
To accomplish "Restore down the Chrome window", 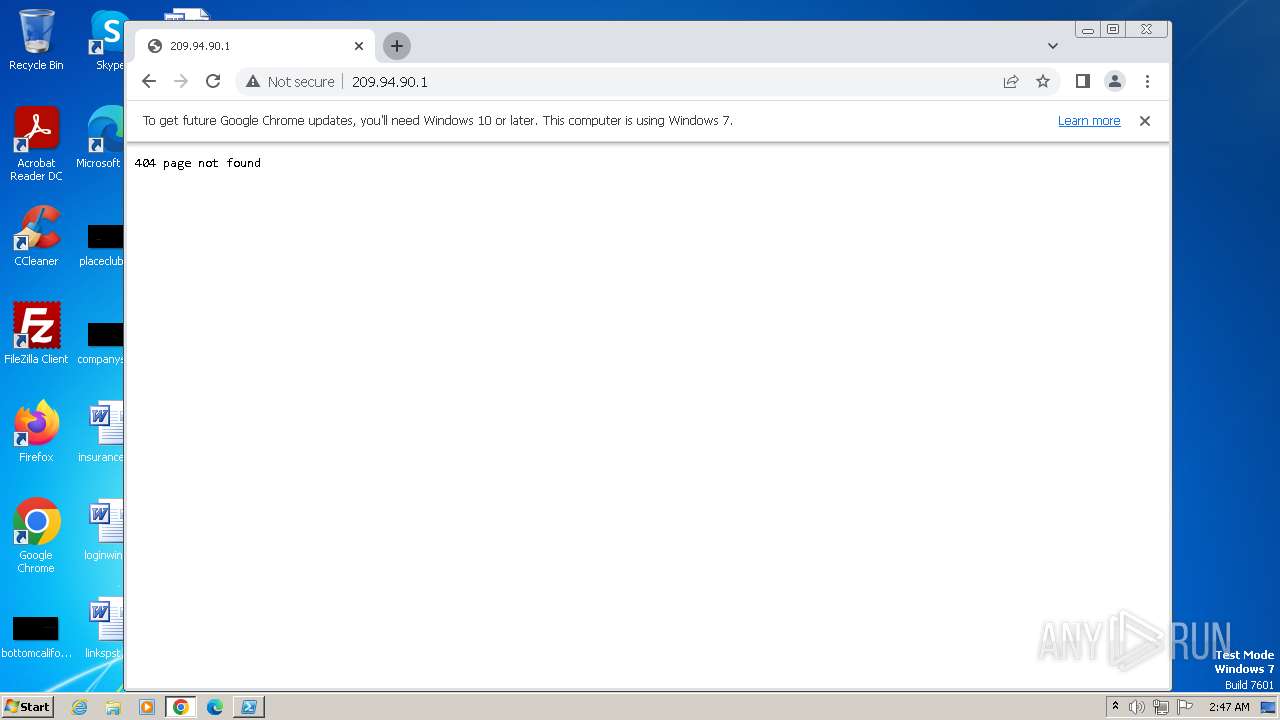I will click(x=1113, y=30).
